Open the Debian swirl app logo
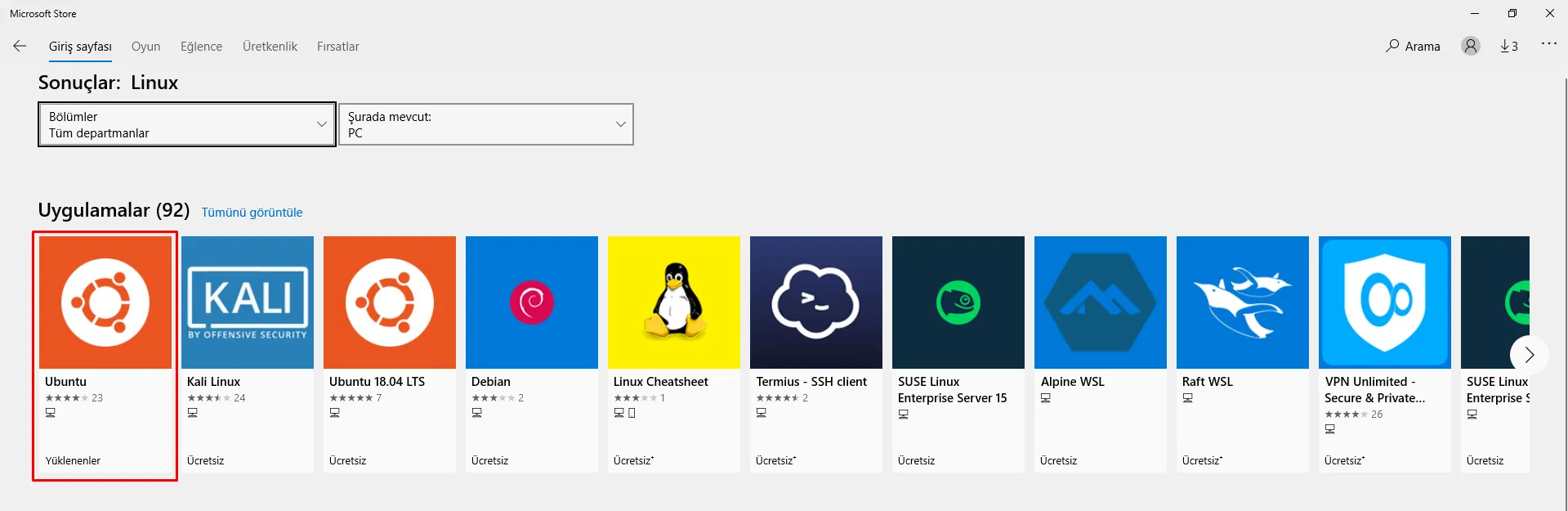 (532, 303)
